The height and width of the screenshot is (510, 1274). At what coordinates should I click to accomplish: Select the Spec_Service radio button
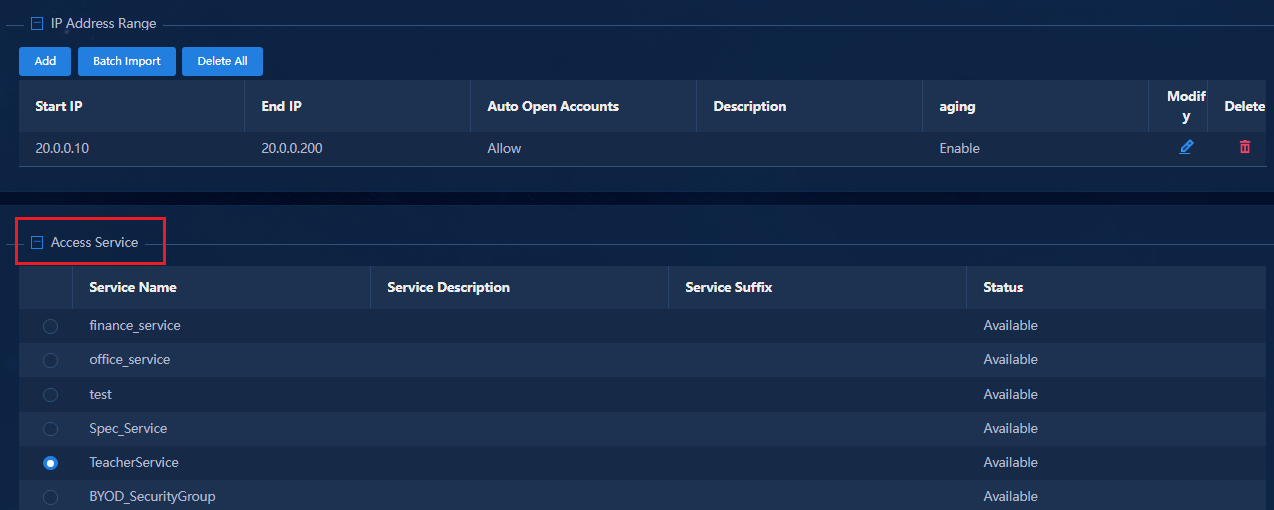(50, 429)
